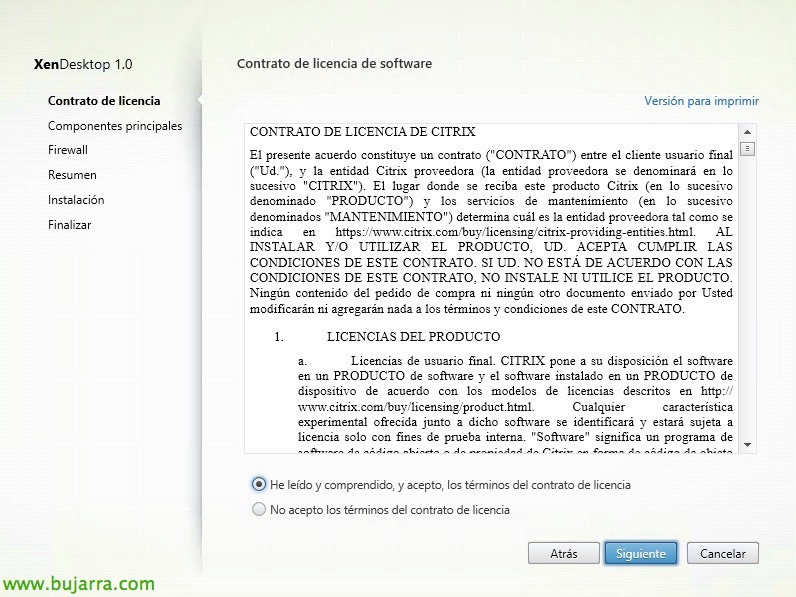This screenshot has height=597, width=796.
Task: Select the 'Resumen' step
Action: coord(72,175)
